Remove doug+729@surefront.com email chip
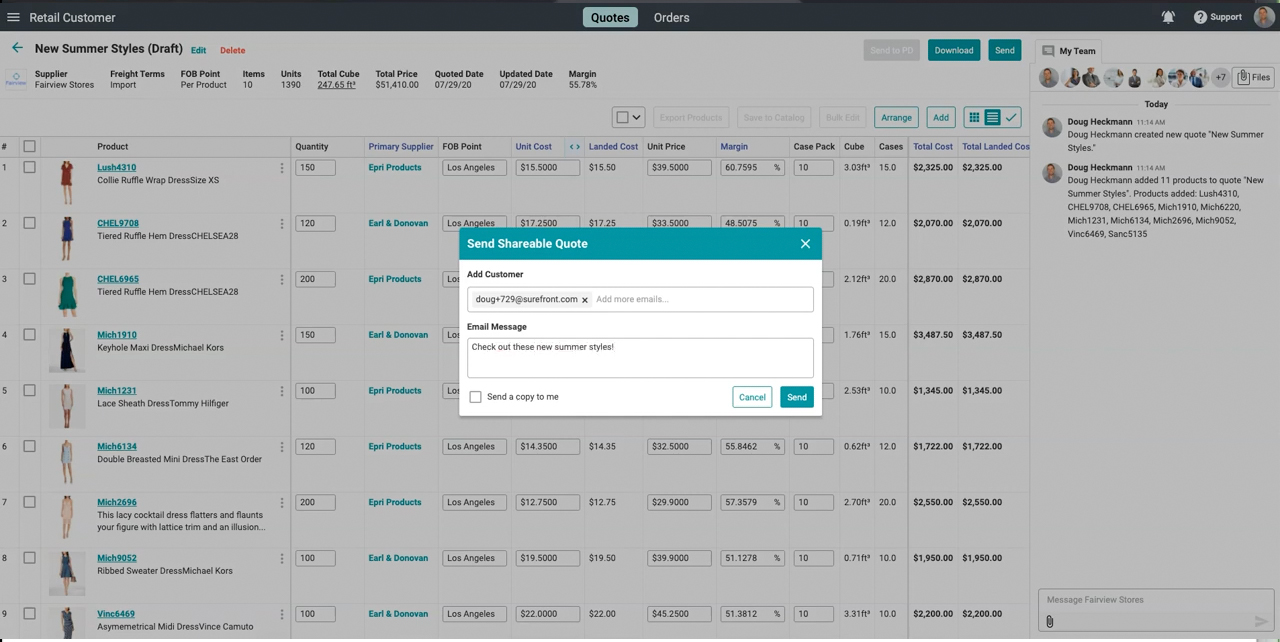The width and height of the screenshot is (1280, 642). tap(585, 300)
